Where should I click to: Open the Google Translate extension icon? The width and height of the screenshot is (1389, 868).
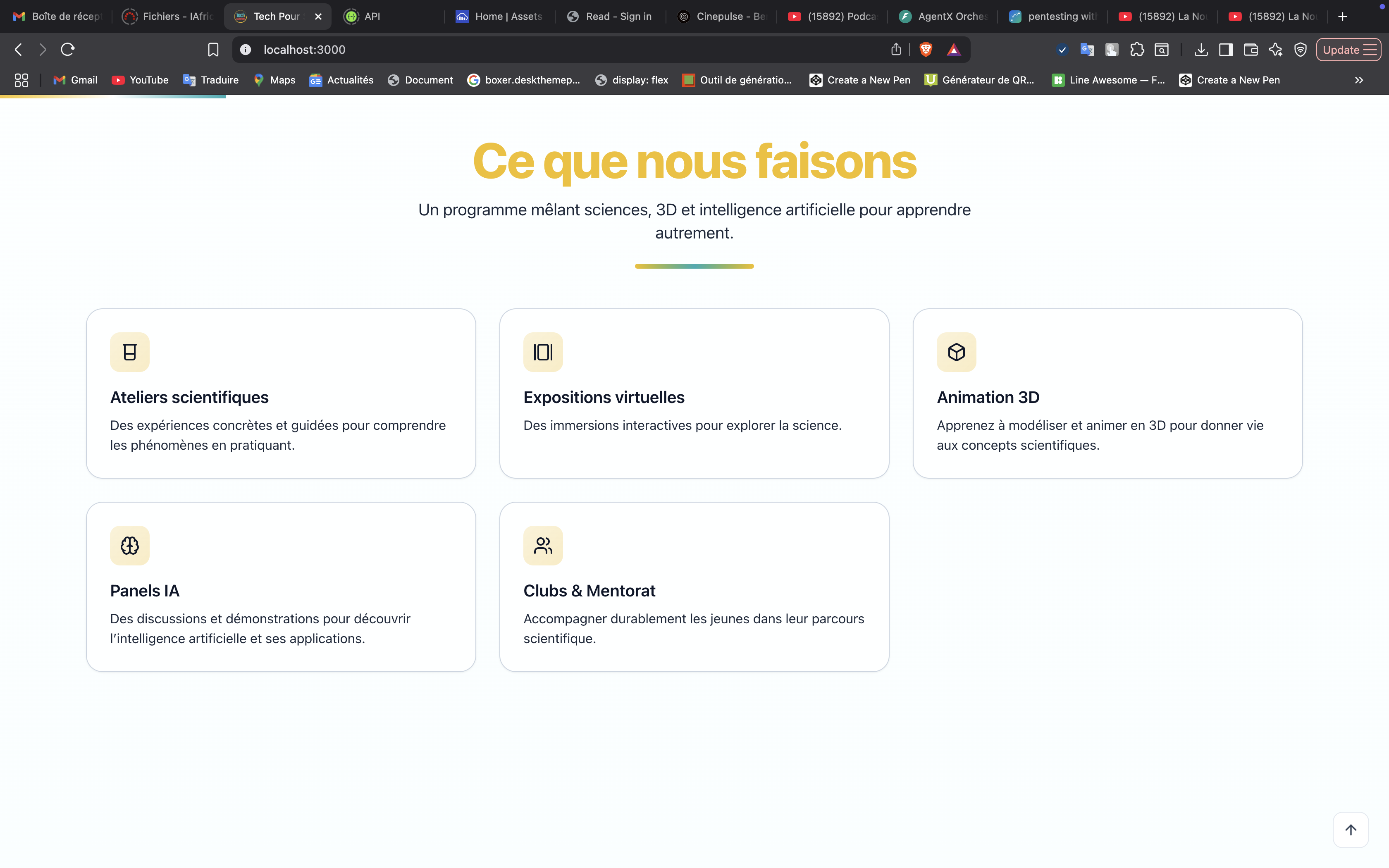point(1086,49)
